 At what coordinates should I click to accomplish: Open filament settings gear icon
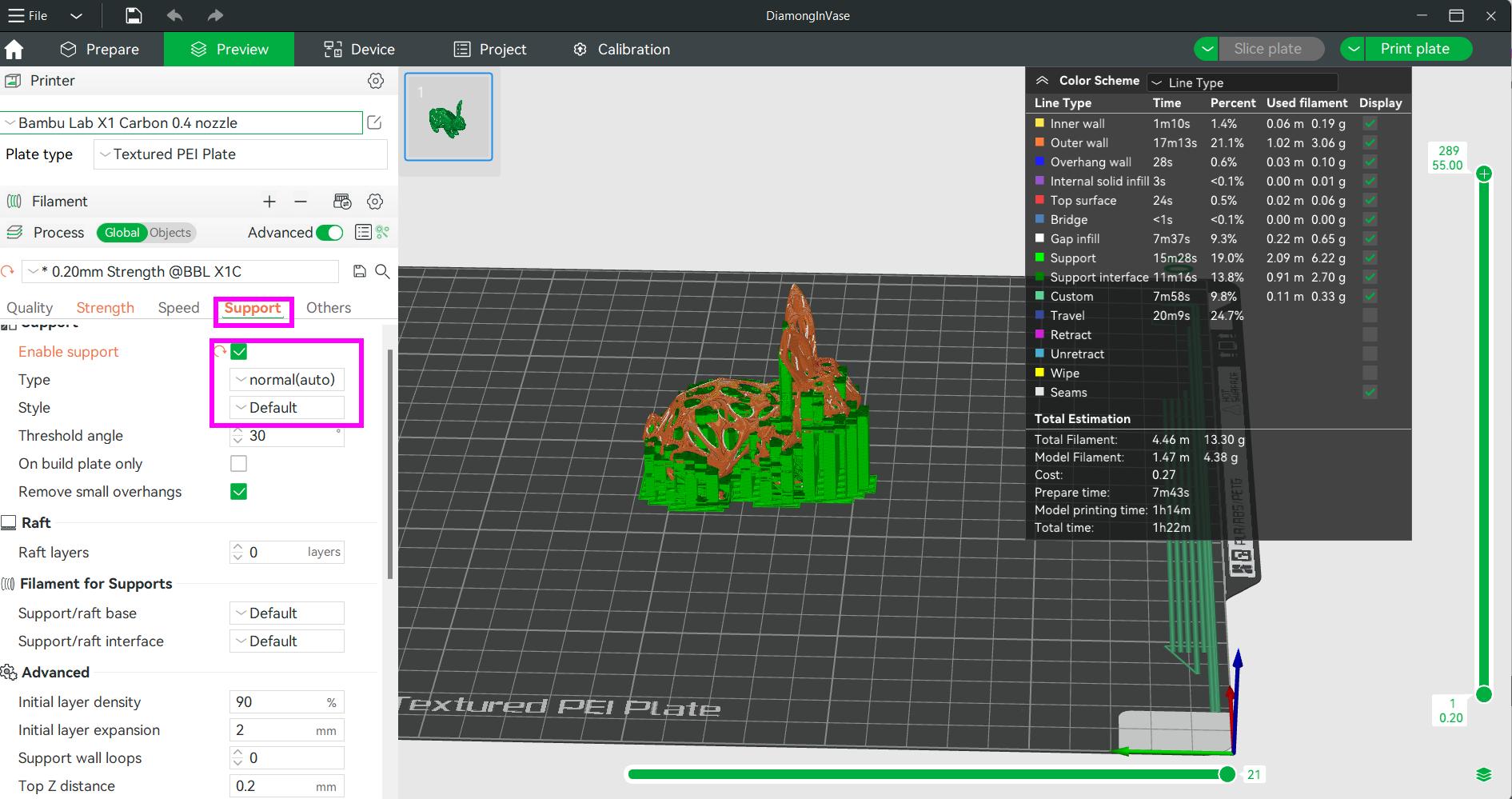click(375, 202)
